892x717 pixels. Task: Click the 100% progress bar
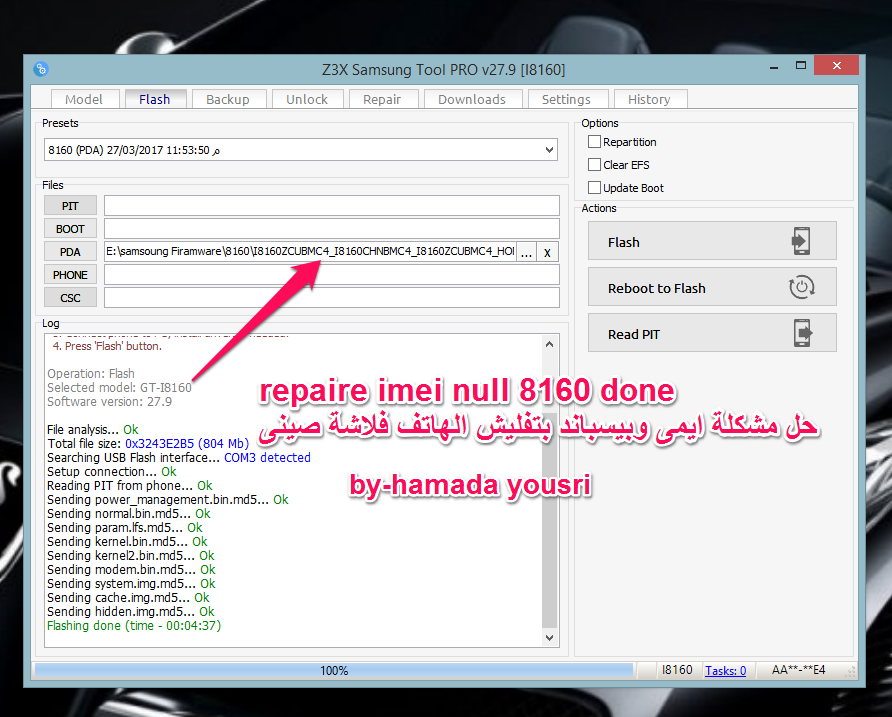pyautogui.click(x=334, y=670)
